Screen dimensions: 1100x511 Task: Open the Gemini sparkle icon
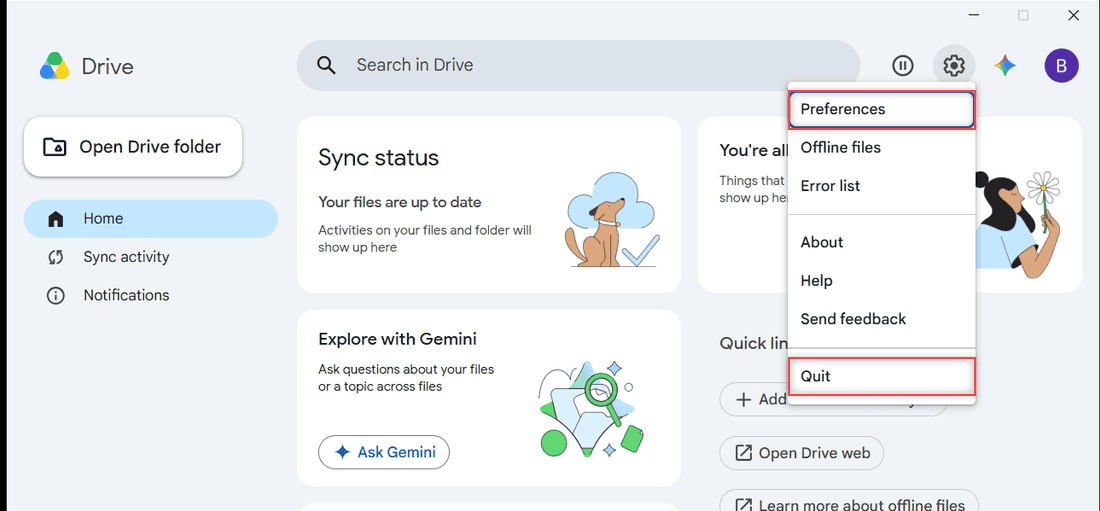1005,66
